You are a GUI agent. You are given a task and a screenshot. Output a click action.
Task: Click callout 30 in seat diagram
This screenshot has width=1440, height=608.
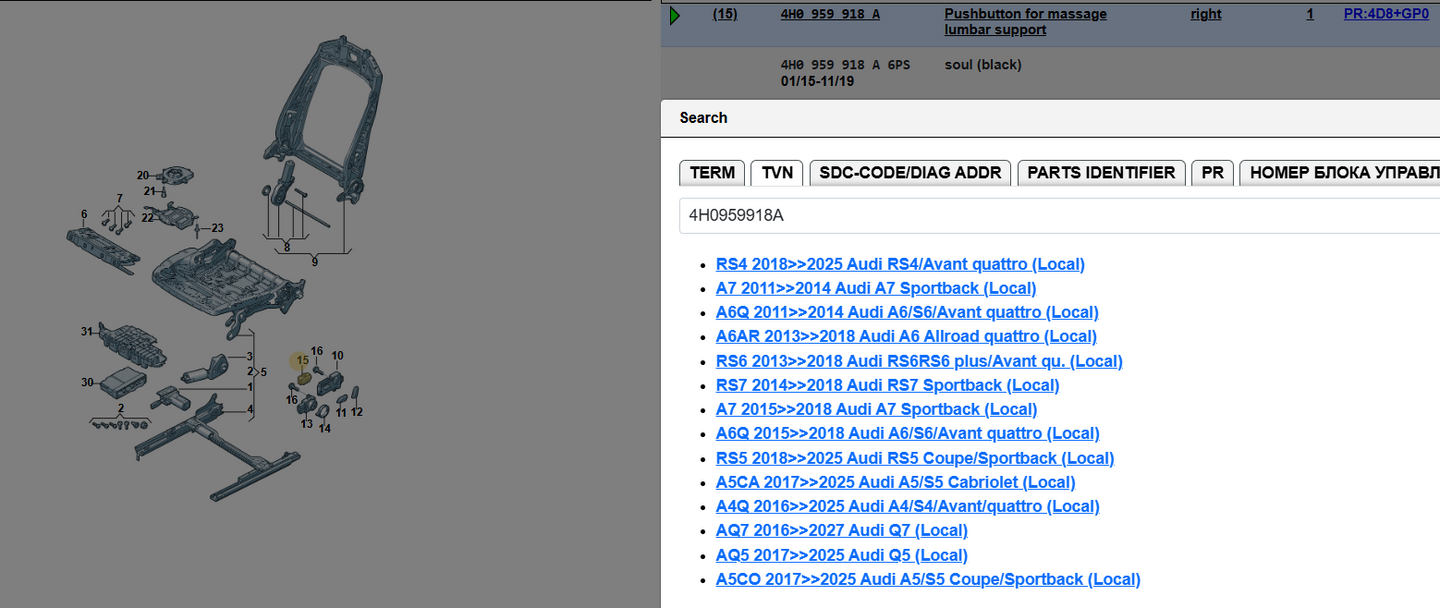tap(87, 382)
